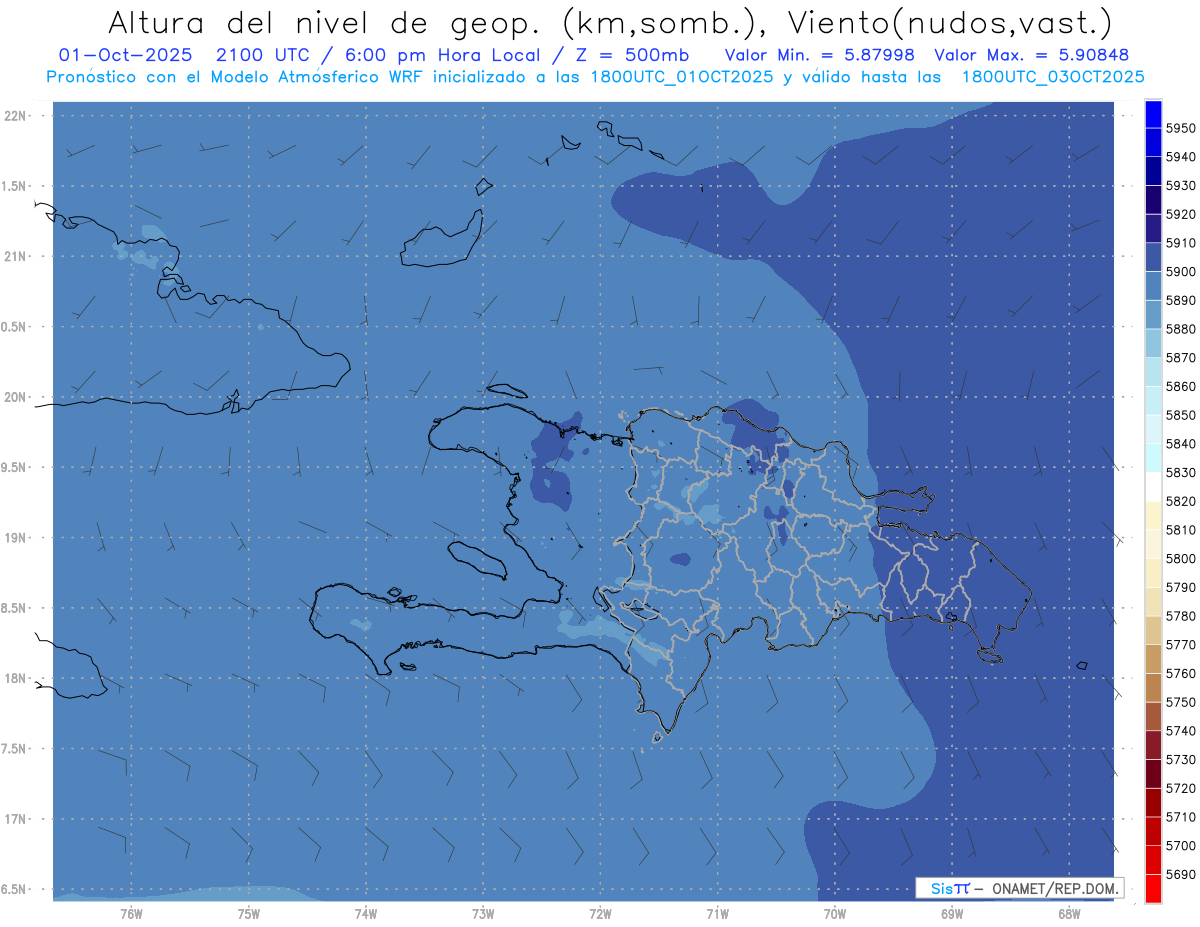
Task: Click the 73W longitude label
Action: tap(482, 913)
